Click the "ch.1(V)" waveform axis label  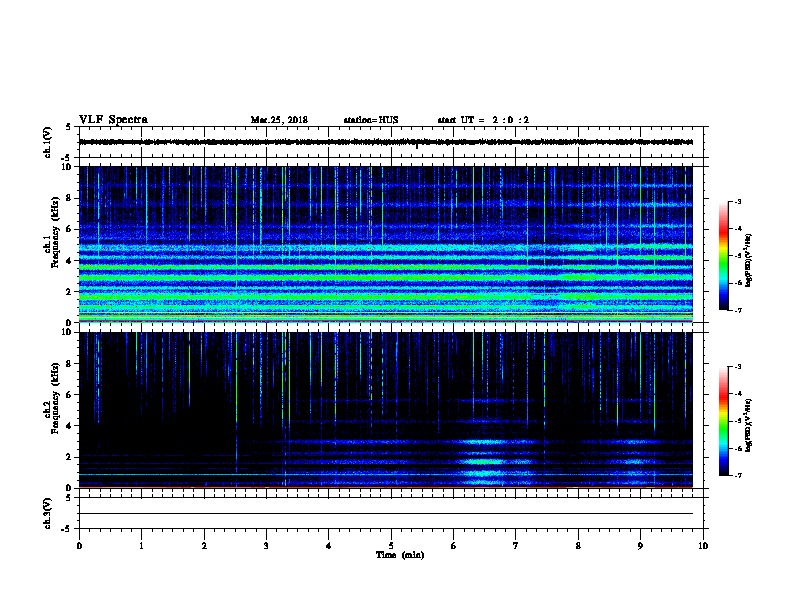coord(47,142)
